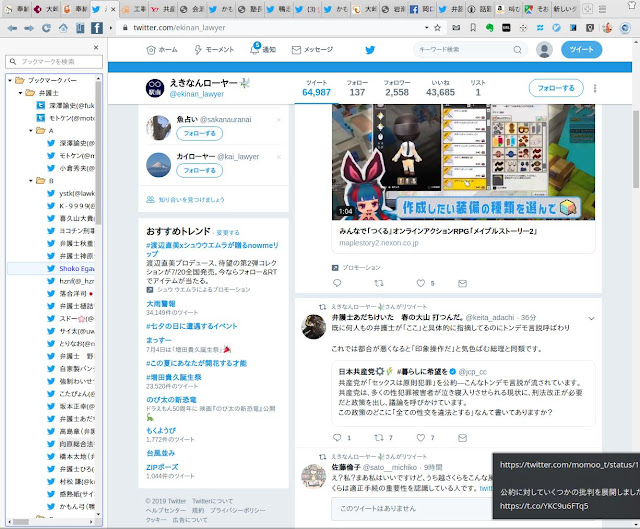Open メッセージ messages
This screenshot has width=640, height=529.
(x=312, y=50)
